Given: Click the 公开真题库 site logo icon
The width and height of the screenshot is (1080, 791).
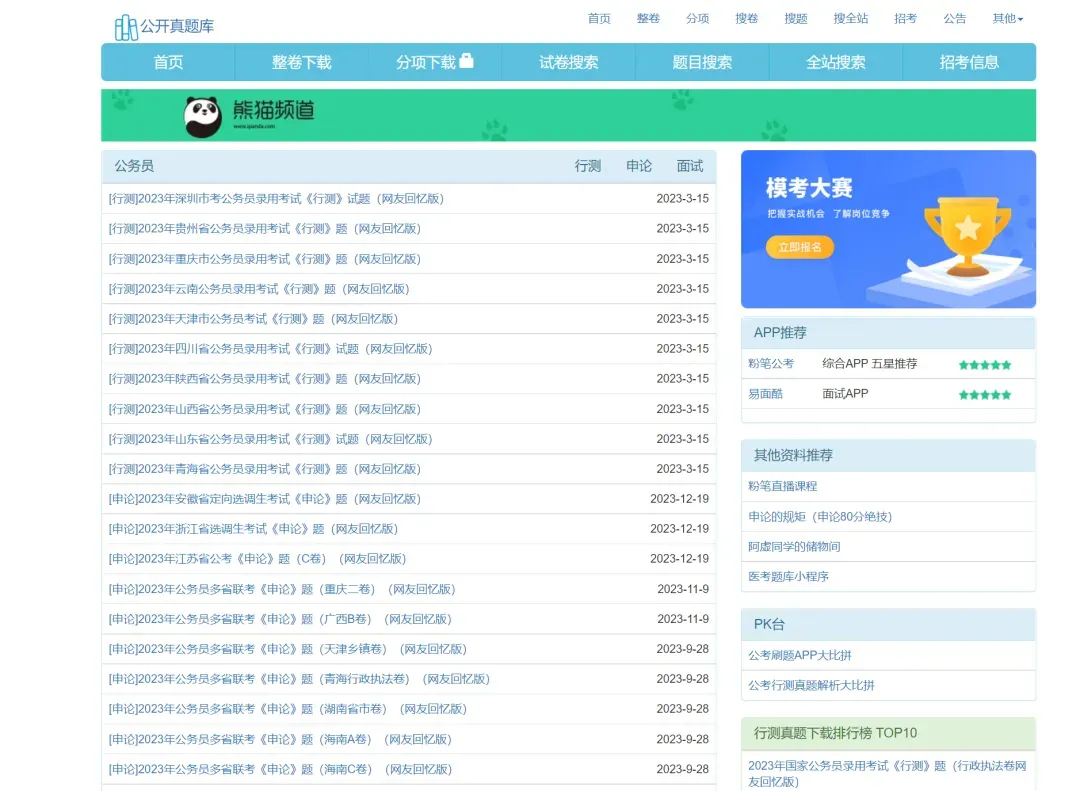Looking at the screenshot, I should tap(126, 27).
